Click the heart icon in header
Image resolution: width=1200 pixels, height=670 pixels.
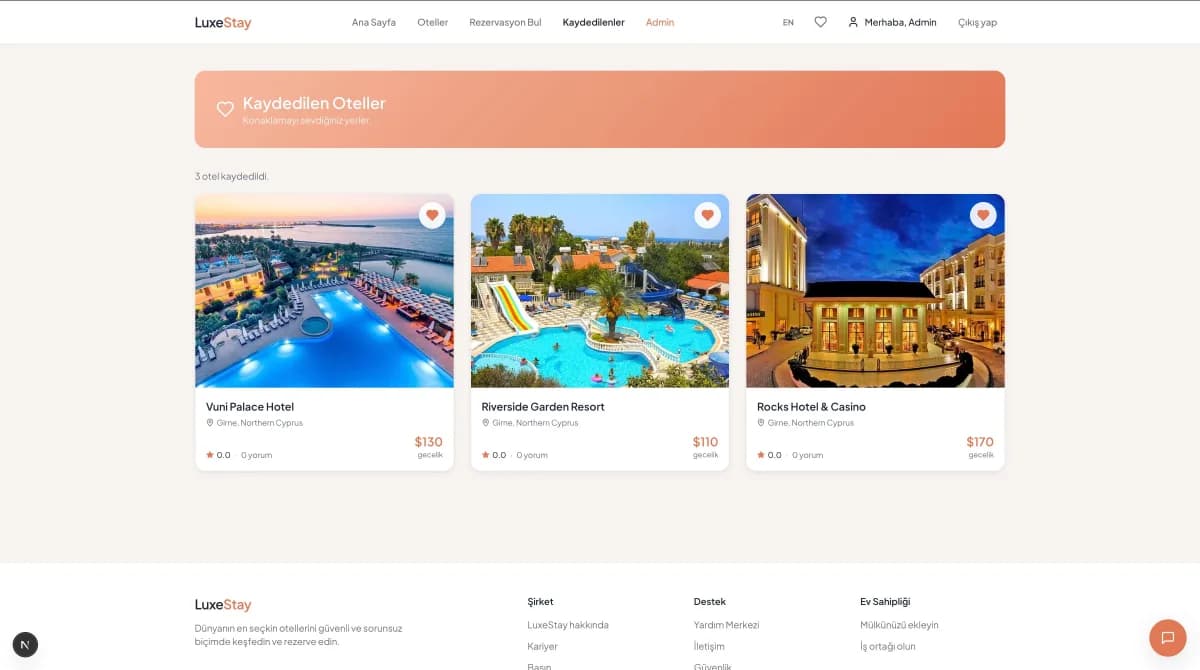click(820, 22)
